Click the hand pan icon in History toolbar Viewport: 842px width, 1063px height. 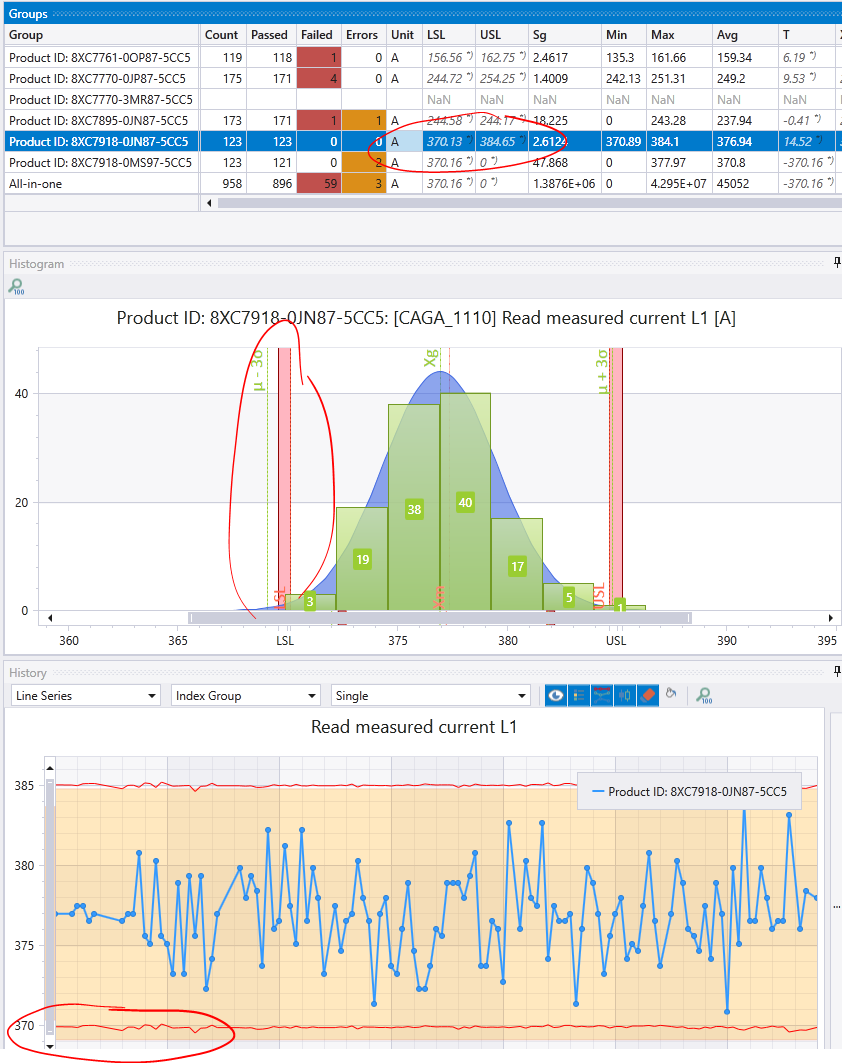[671, 694]
